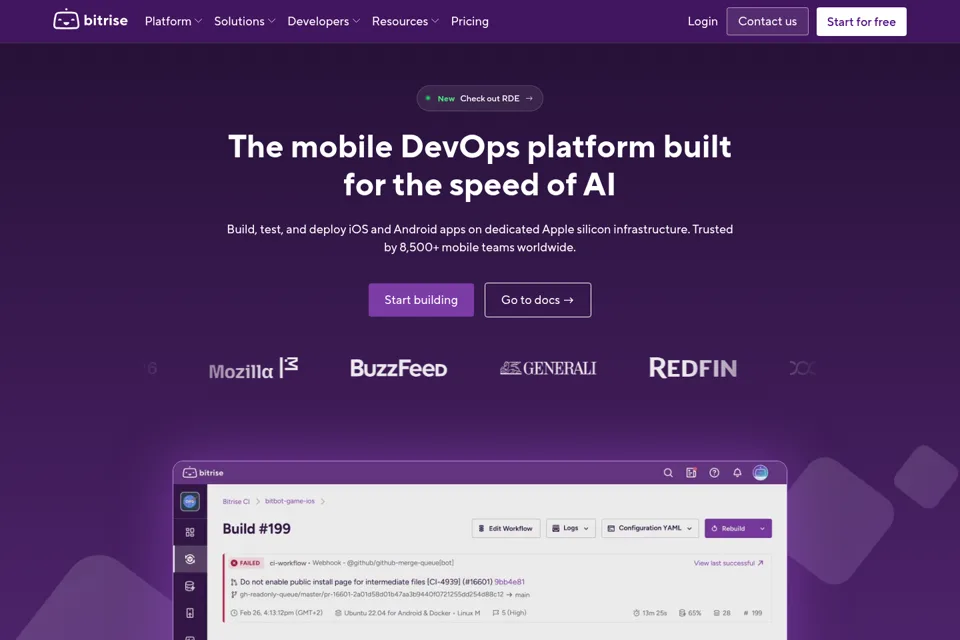Open the Configuration YAML dropdown
The image size is (960, 640).
click(650, 528)
